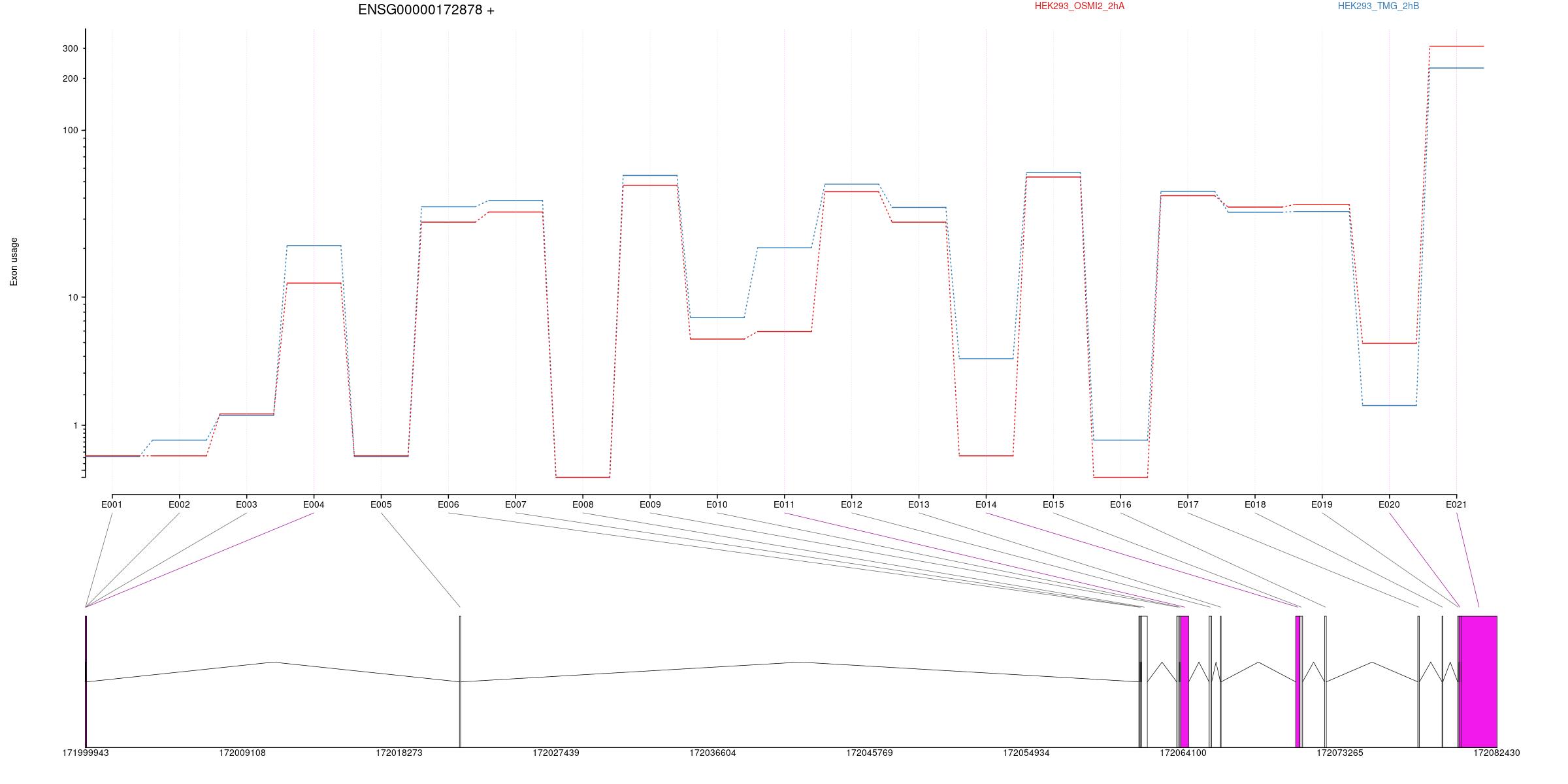Click exon label E007
This screenshot has height=784, width=1568.
pyautogui.click(x=515, y=504)
